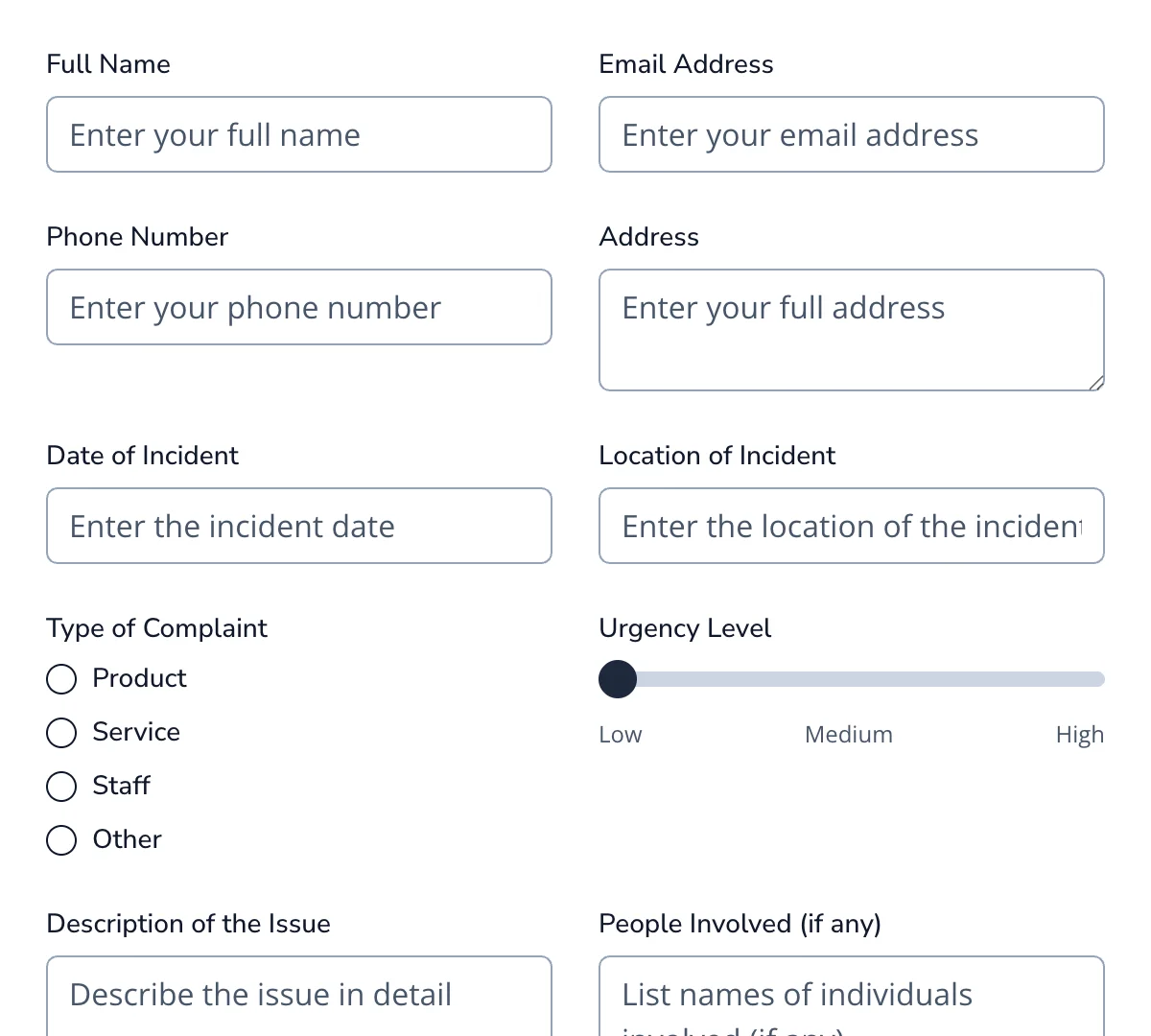Select the Service complaint type
1151x1036 pixels.
click(60, 732)
